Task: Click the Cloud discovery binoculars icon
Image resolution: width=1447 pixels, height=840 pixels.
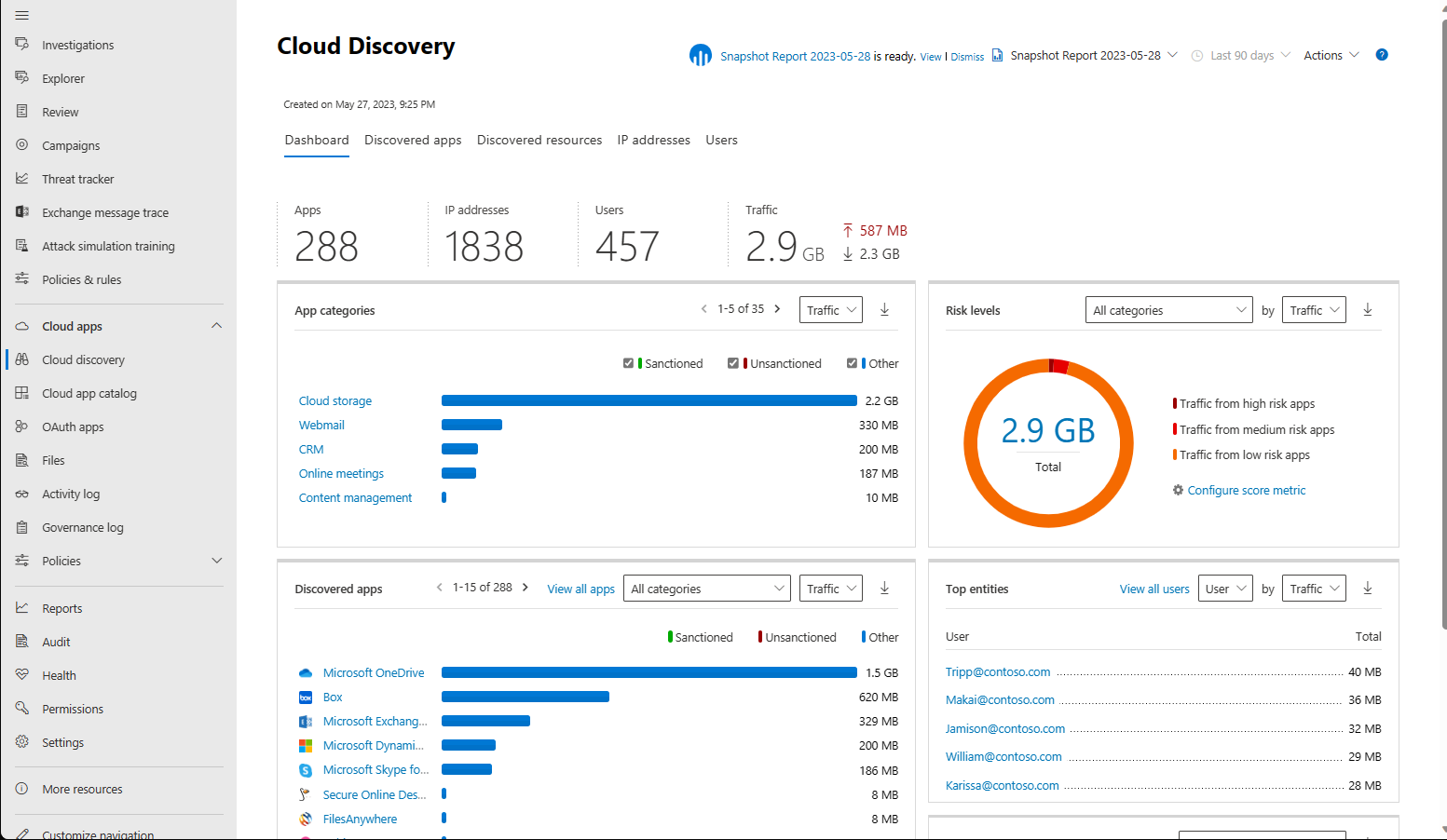Action: (x=22, y=359)
